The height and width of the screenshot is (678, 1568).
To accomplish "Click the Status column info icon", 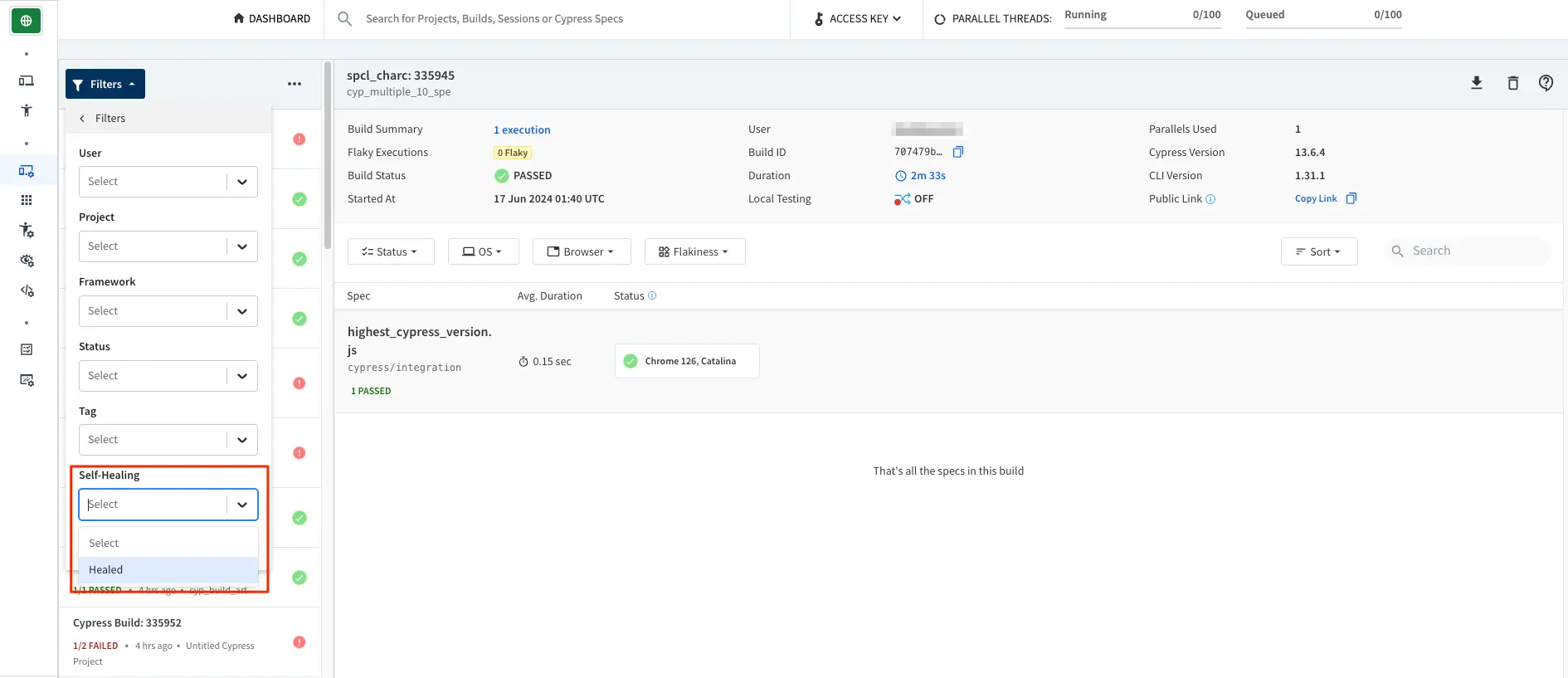I will click(652, 295).
